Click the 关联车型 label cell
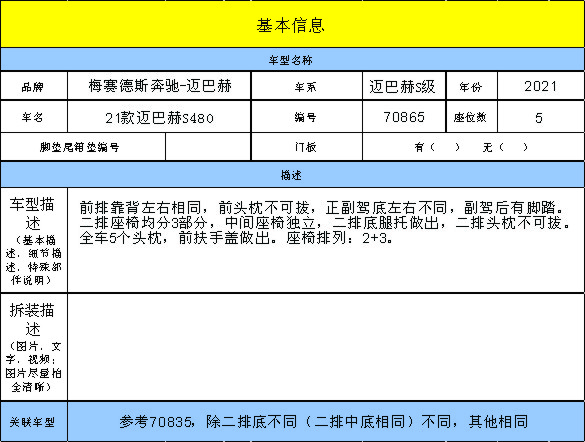The image size is (585, 442). click(x=34, y=422)
